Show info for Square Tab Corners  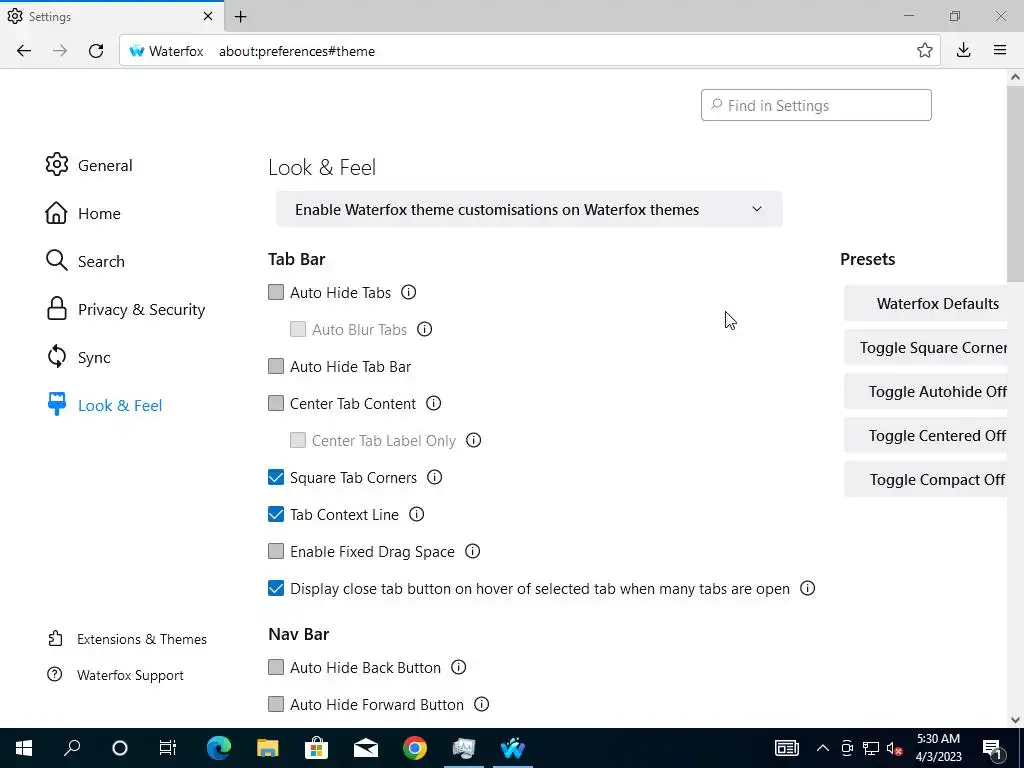pyautogui.click(x=434, y=477)
